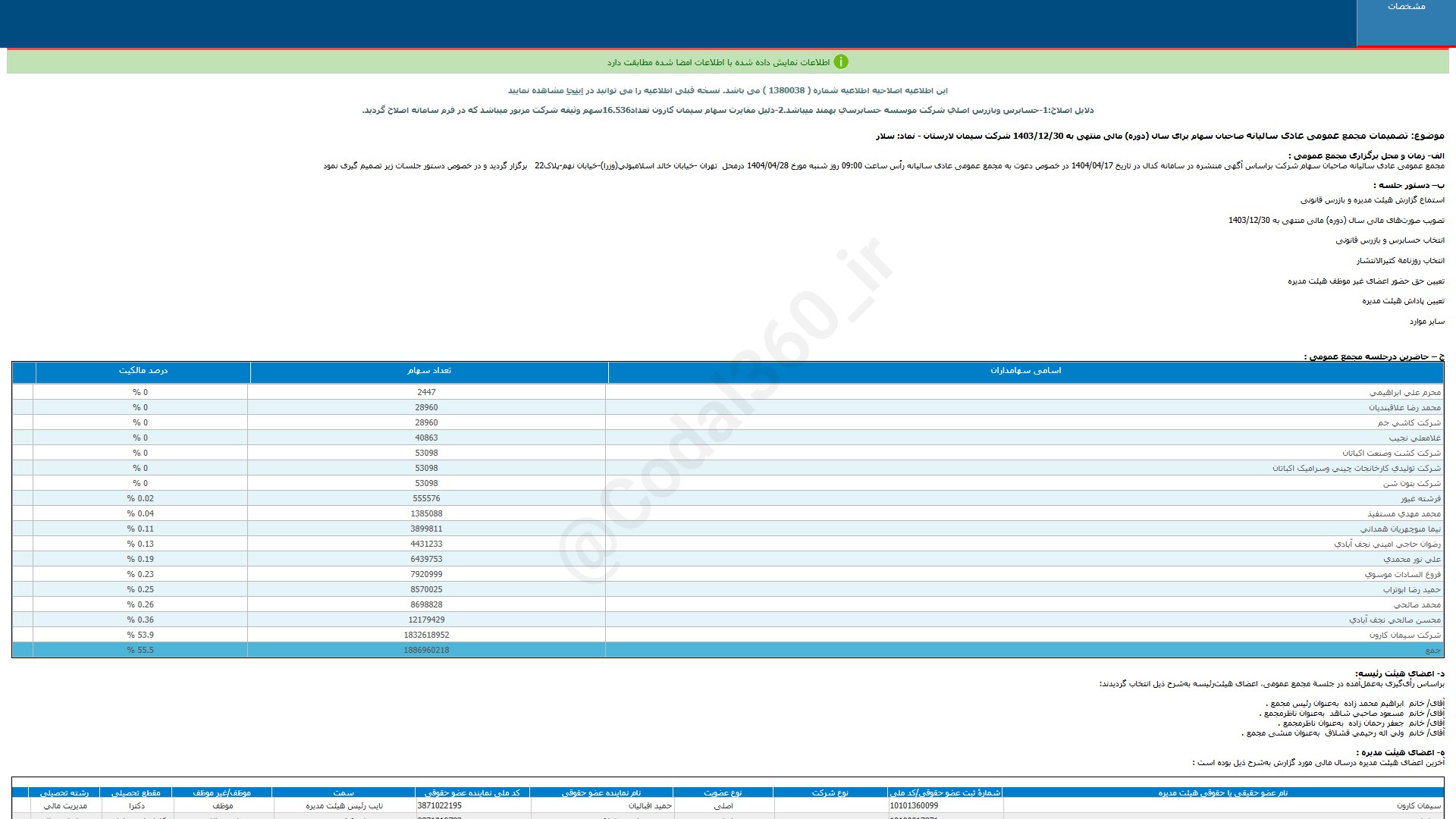1456x819 pixels.
Task: Click representative name حمید اقبالیان
Action: [651, 806]
